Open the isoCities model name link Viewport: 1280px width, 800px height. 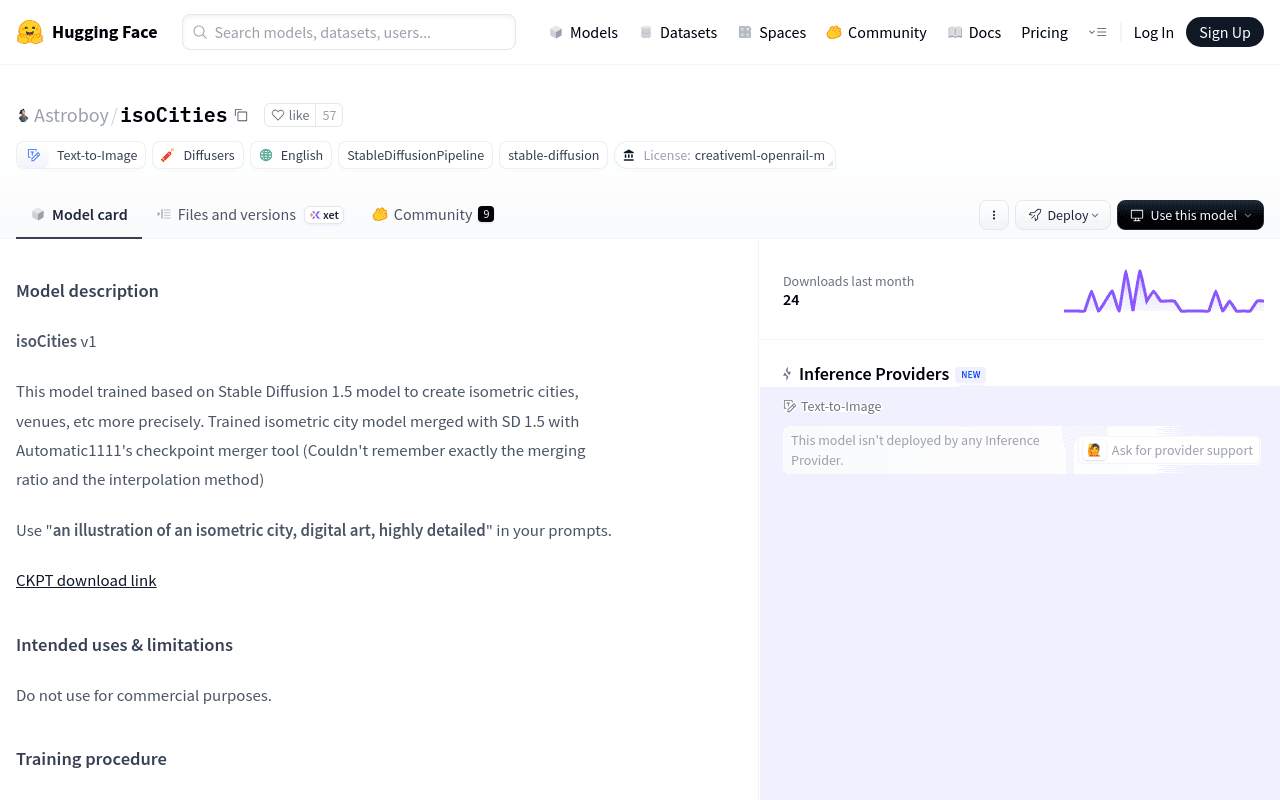(174, 115)
